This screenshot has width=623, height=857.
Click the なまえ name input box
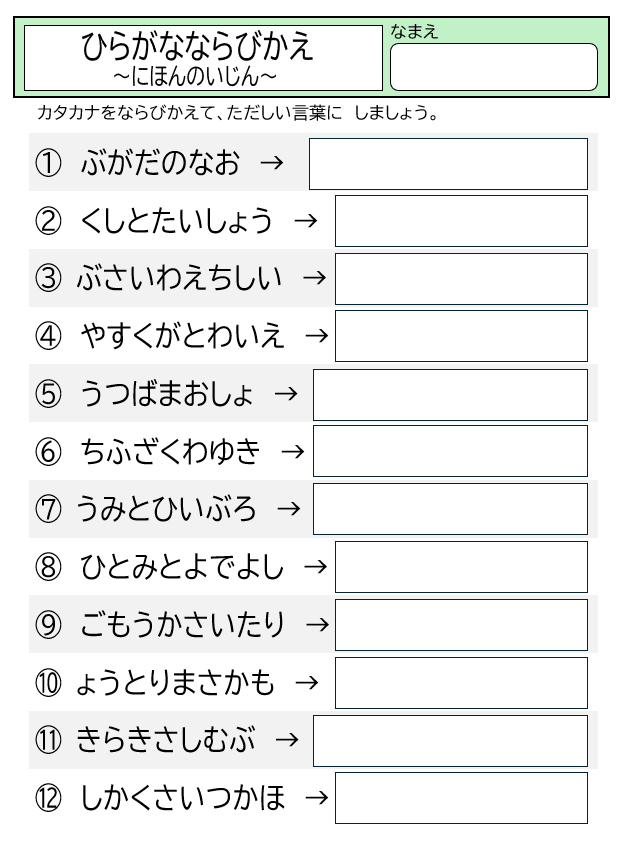tap(493, 67)
